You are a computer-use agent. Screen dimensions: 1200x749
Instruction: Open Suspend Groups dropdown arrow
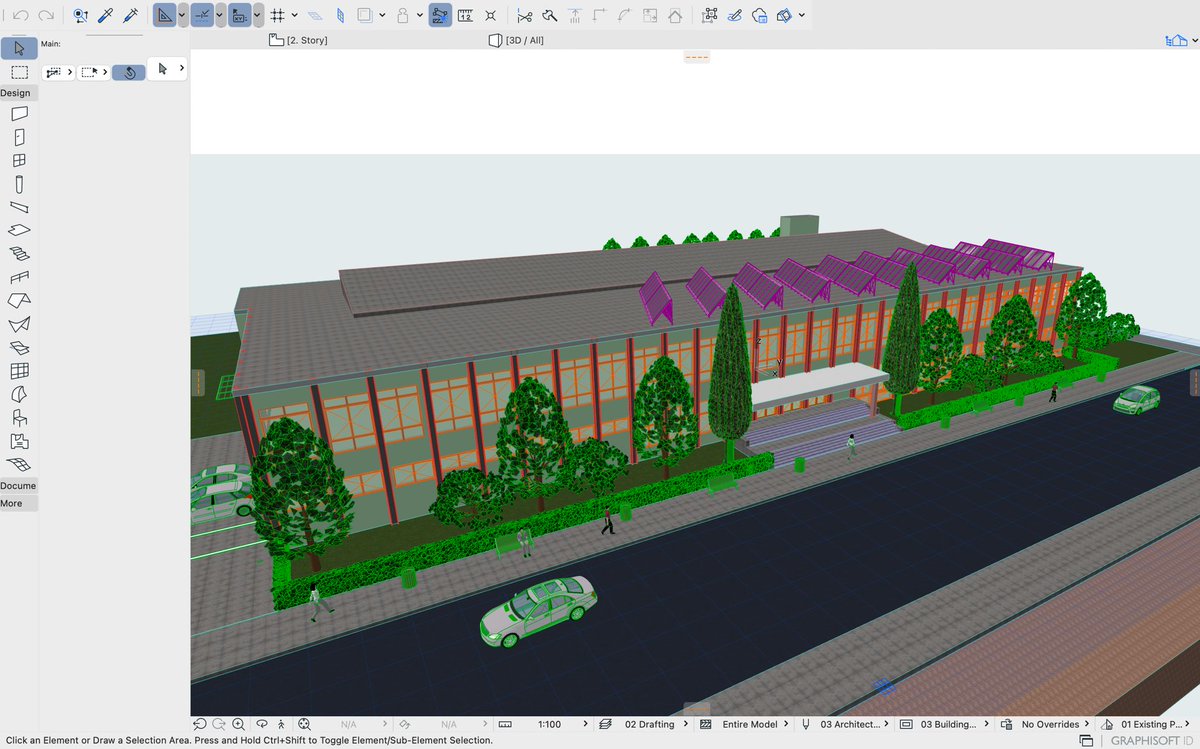[420, 16]
